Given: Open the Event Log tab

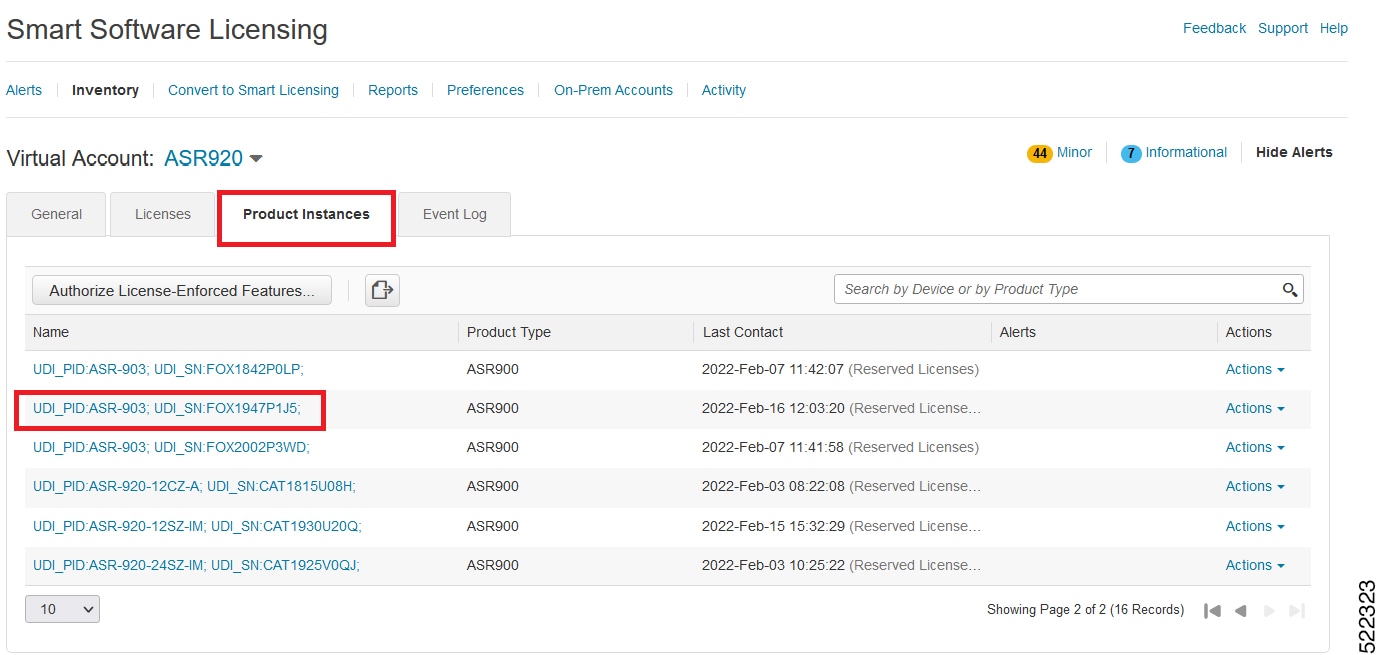Looking at the screenshot, I should click(455, 214).
